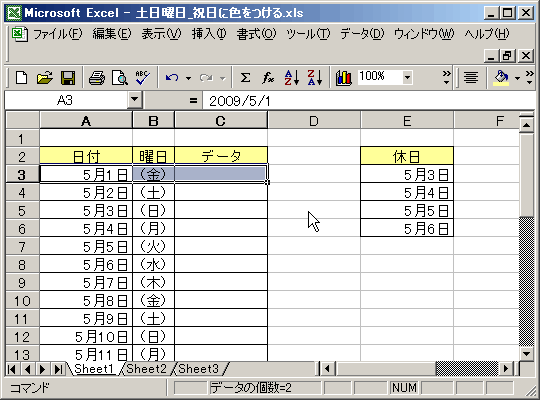Screen dimensions: 540x400
Task: Click the equals Edit Formula button
Action: click(x=194, y=101)
